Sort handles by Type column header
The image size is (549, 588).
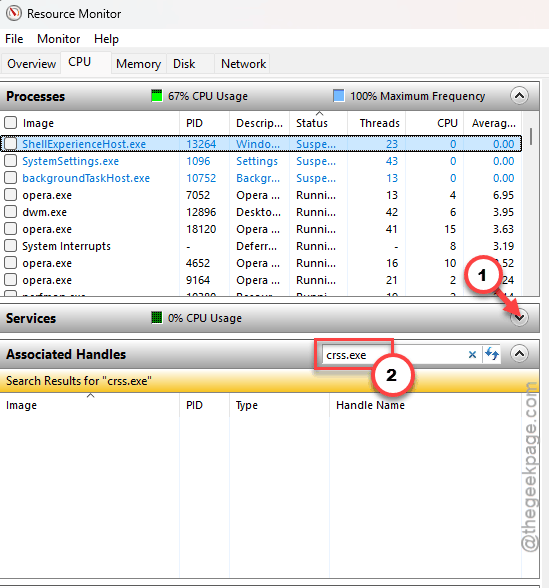[x=279, y=405]
